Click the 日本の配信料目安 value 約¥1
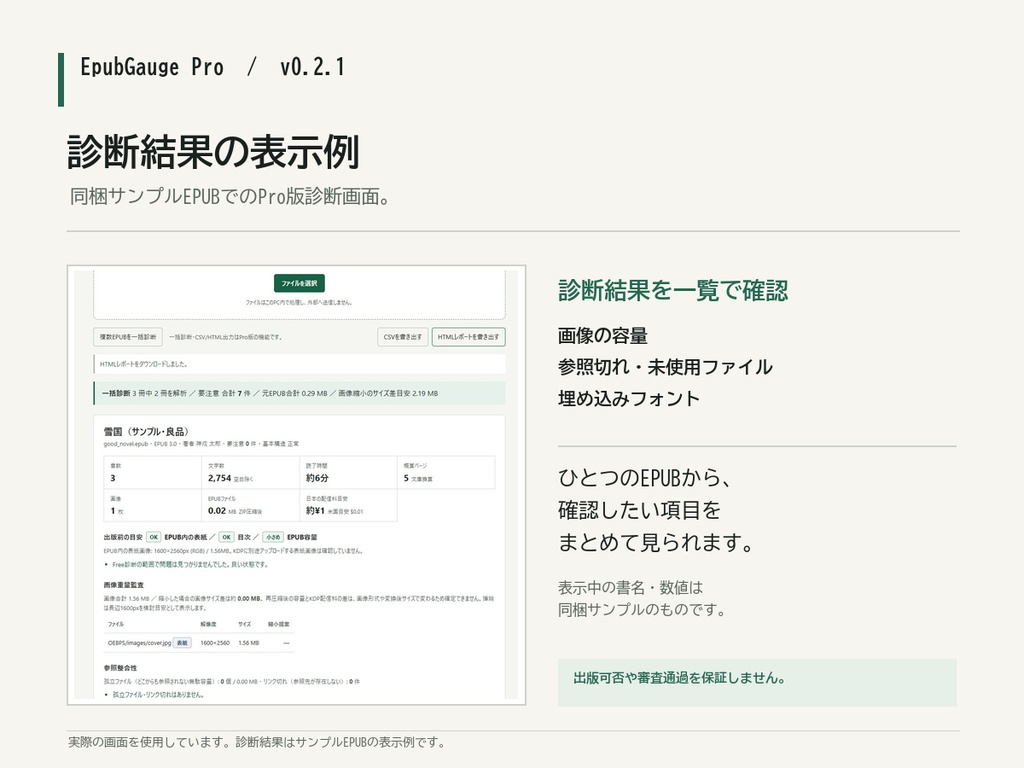The width and height of the screenshot is (1024, 768). click(x=315, y=511)
